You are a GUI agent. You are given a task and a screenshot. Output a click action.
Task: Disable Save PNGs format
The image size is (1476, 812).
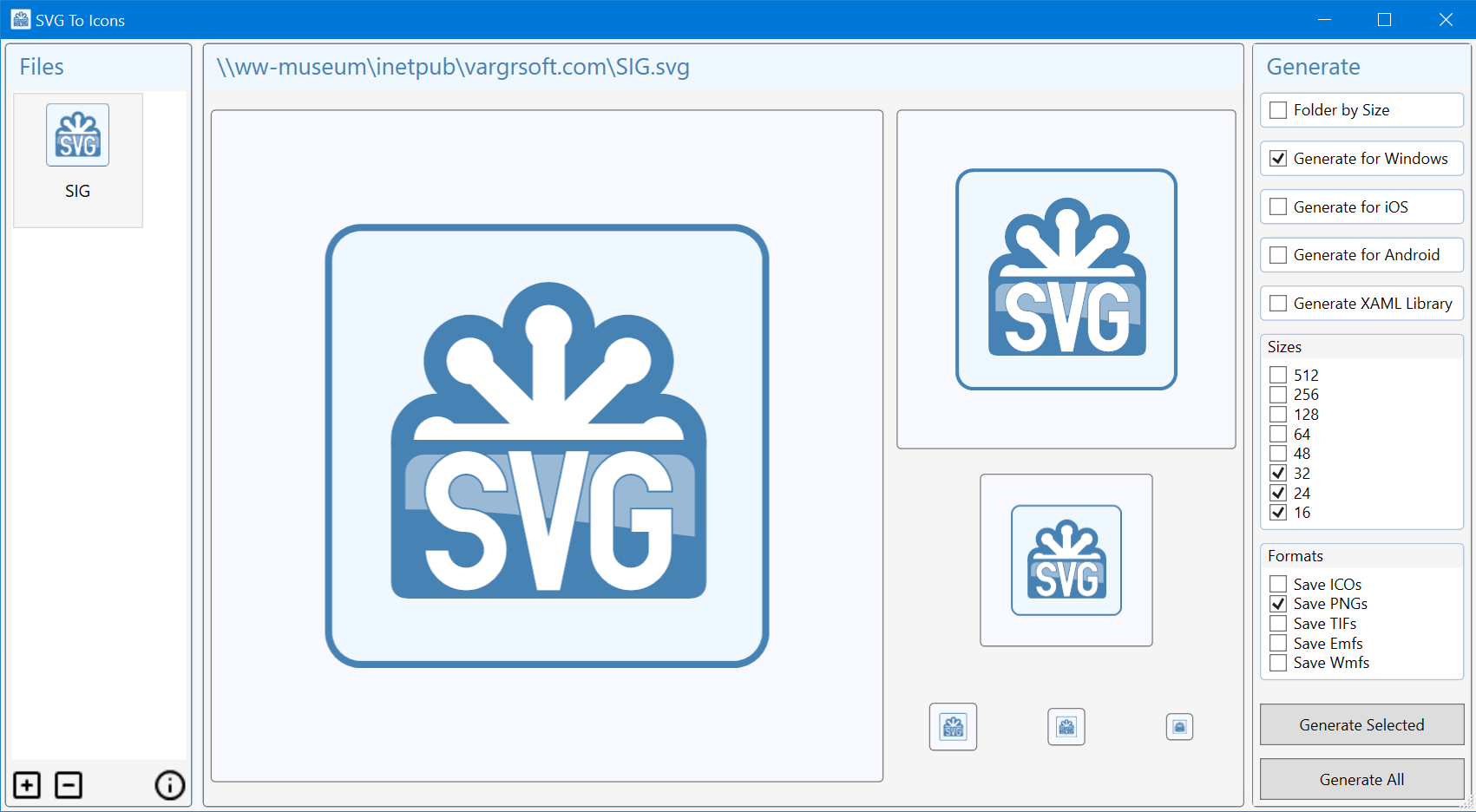pyautogui.click(x=1278, y=604)
